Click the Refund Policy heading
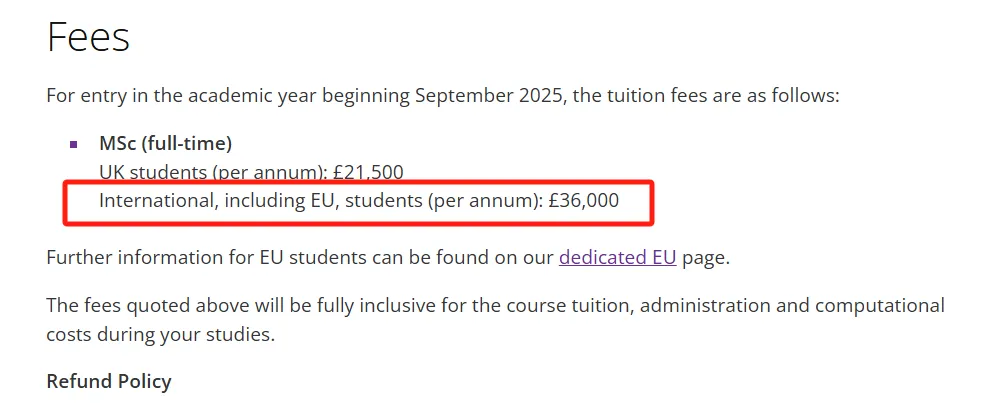Image resolution: width=981 pixels, height=403 pixels. pyautogui.click(x=109, y=381)
